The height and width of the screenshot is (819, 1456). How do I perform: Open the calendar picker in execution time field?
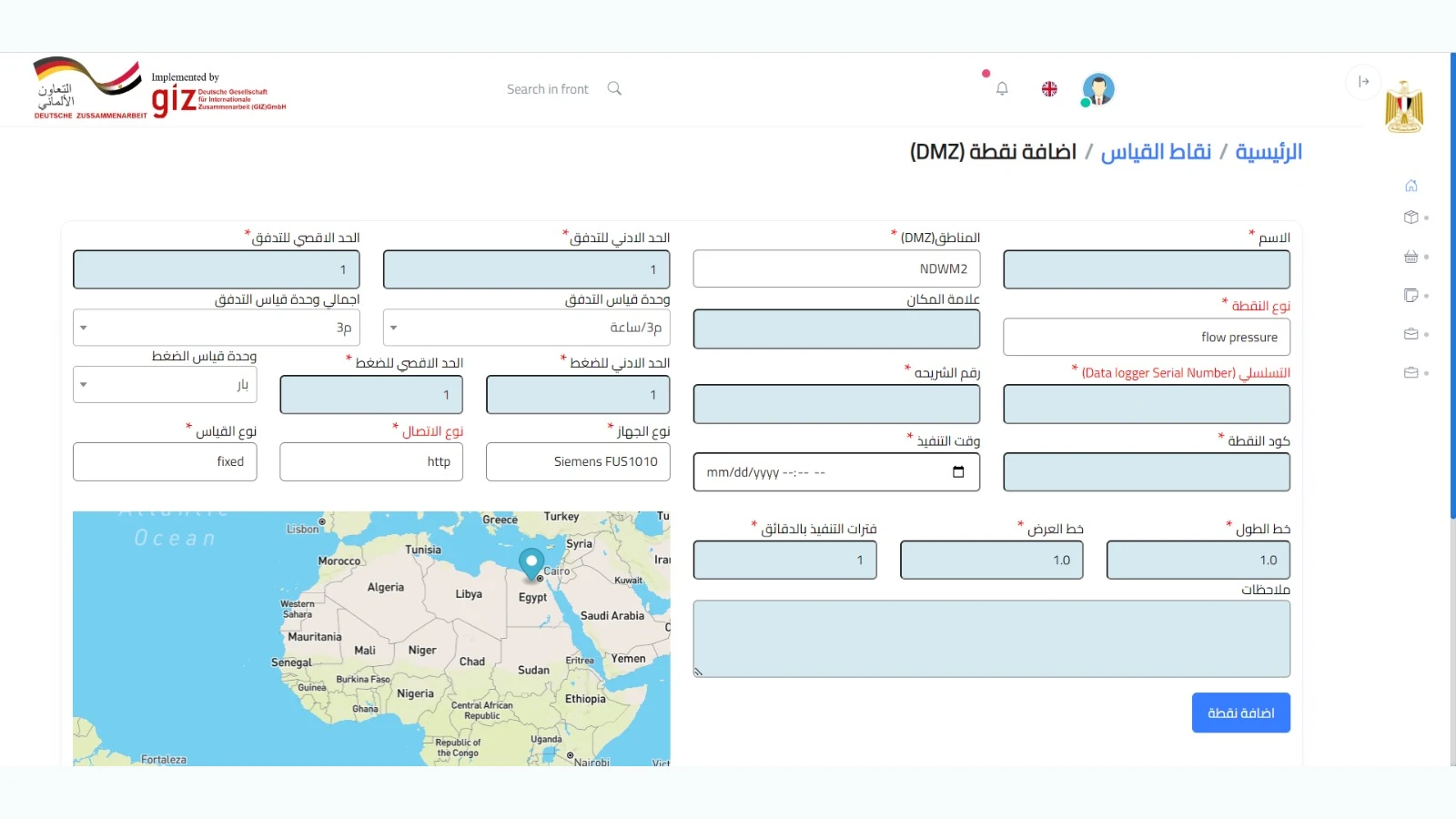[958, 471]
